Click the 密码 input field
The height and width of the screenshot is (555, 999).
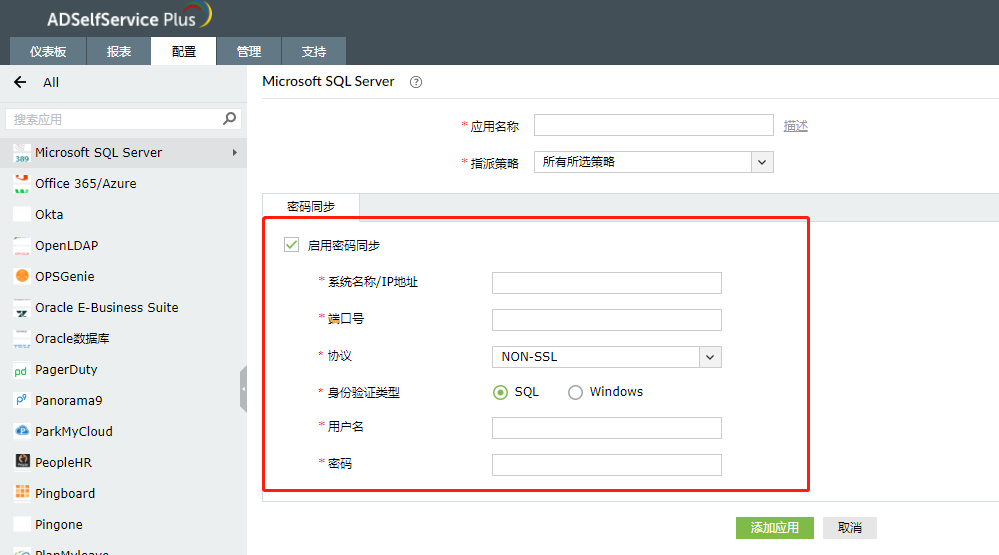(607, 465)
